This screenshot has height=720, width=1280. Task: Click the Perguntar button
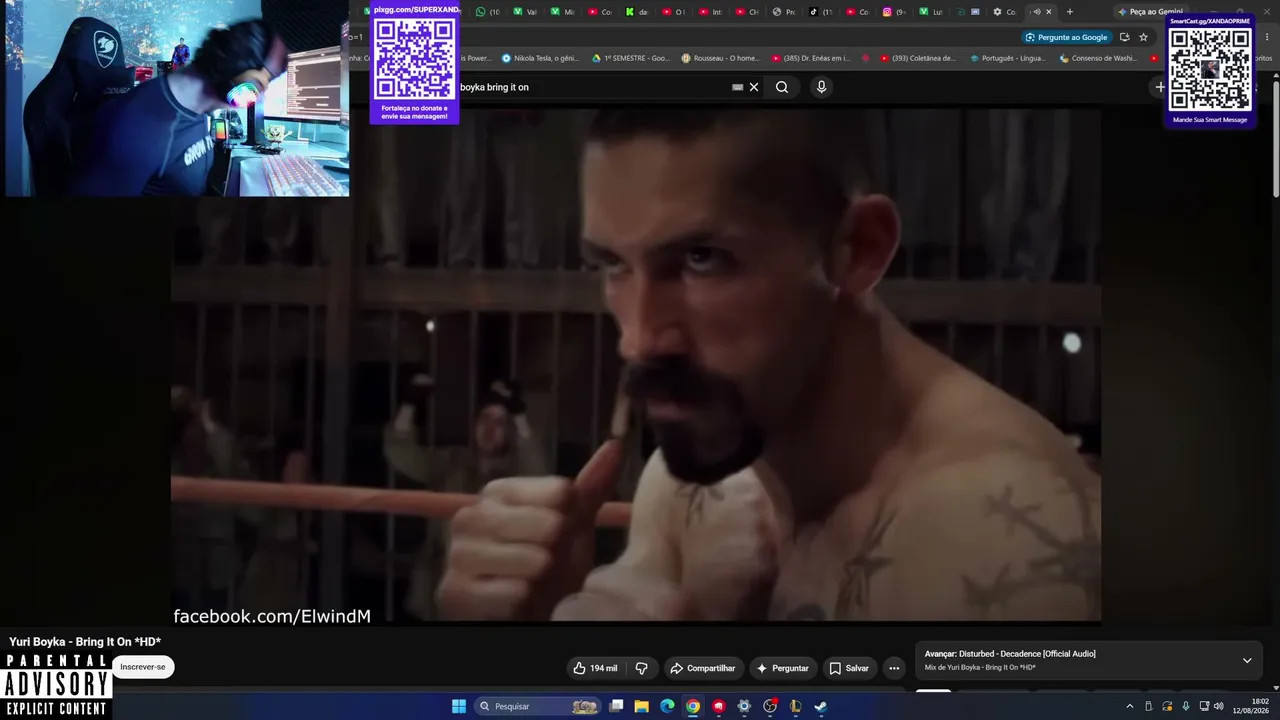[x=782, y=668]
